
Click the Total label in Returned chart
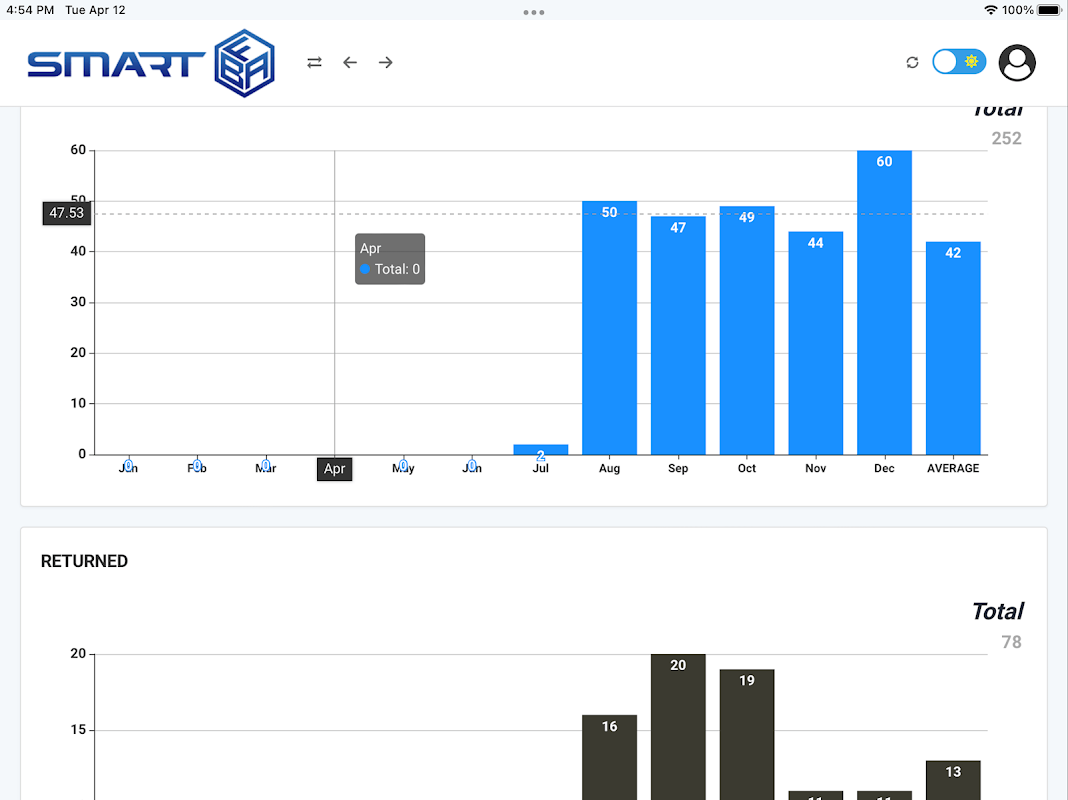tap(998, 611)
